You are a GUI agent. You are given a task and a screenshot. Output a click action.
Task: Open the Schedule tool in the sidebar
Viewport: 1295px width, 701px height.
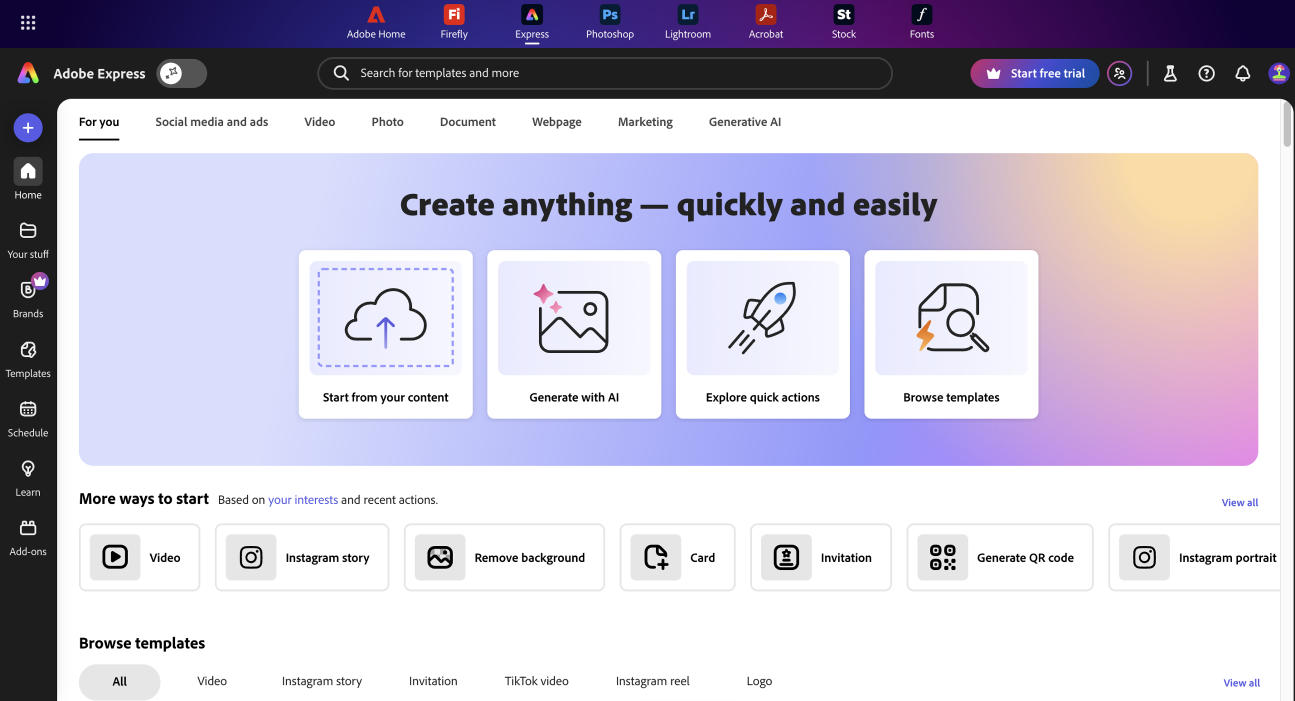point(27,417)
